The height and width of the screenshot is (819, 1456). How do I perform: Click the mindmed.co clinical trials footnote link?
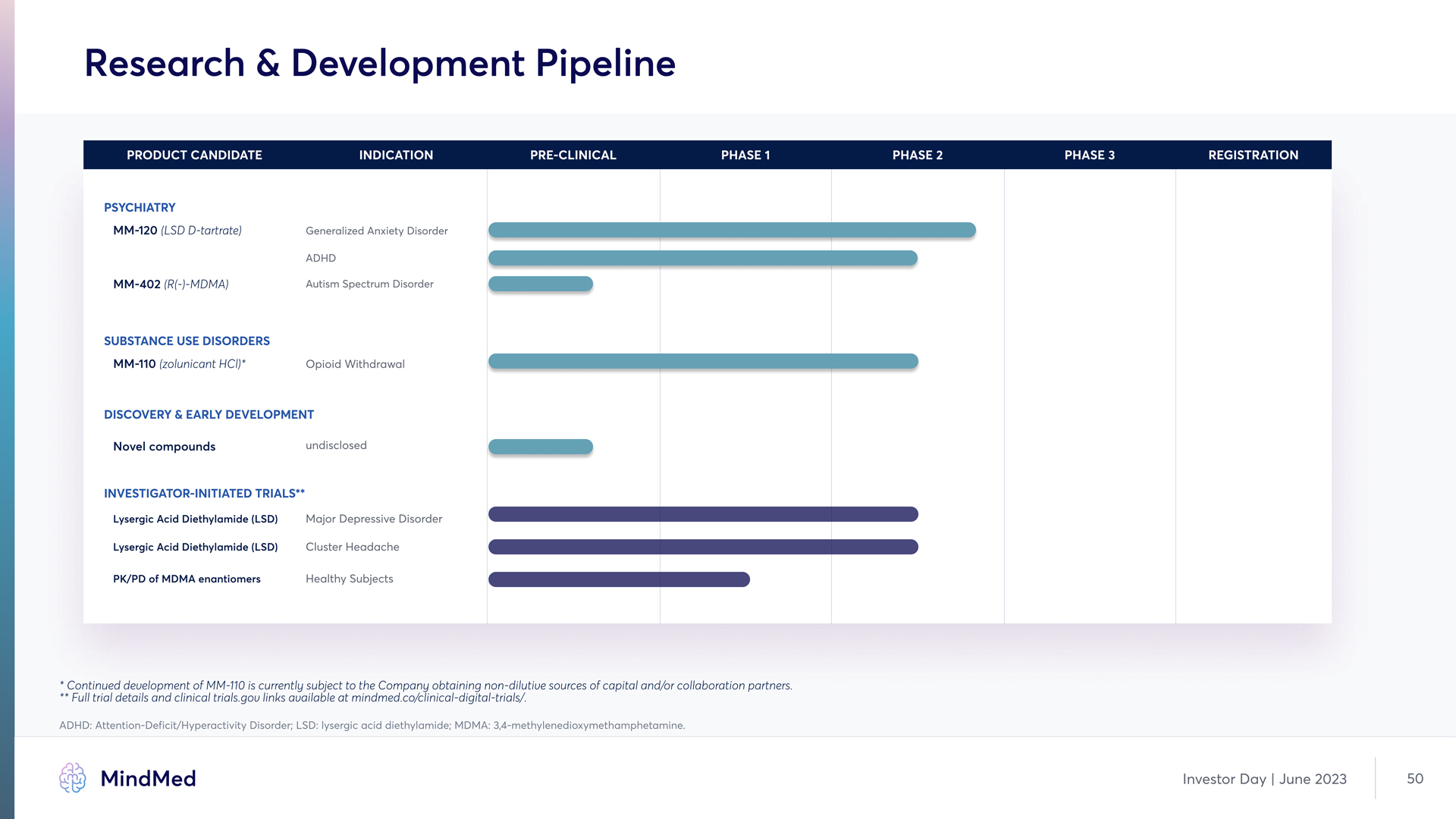point(438,698)
